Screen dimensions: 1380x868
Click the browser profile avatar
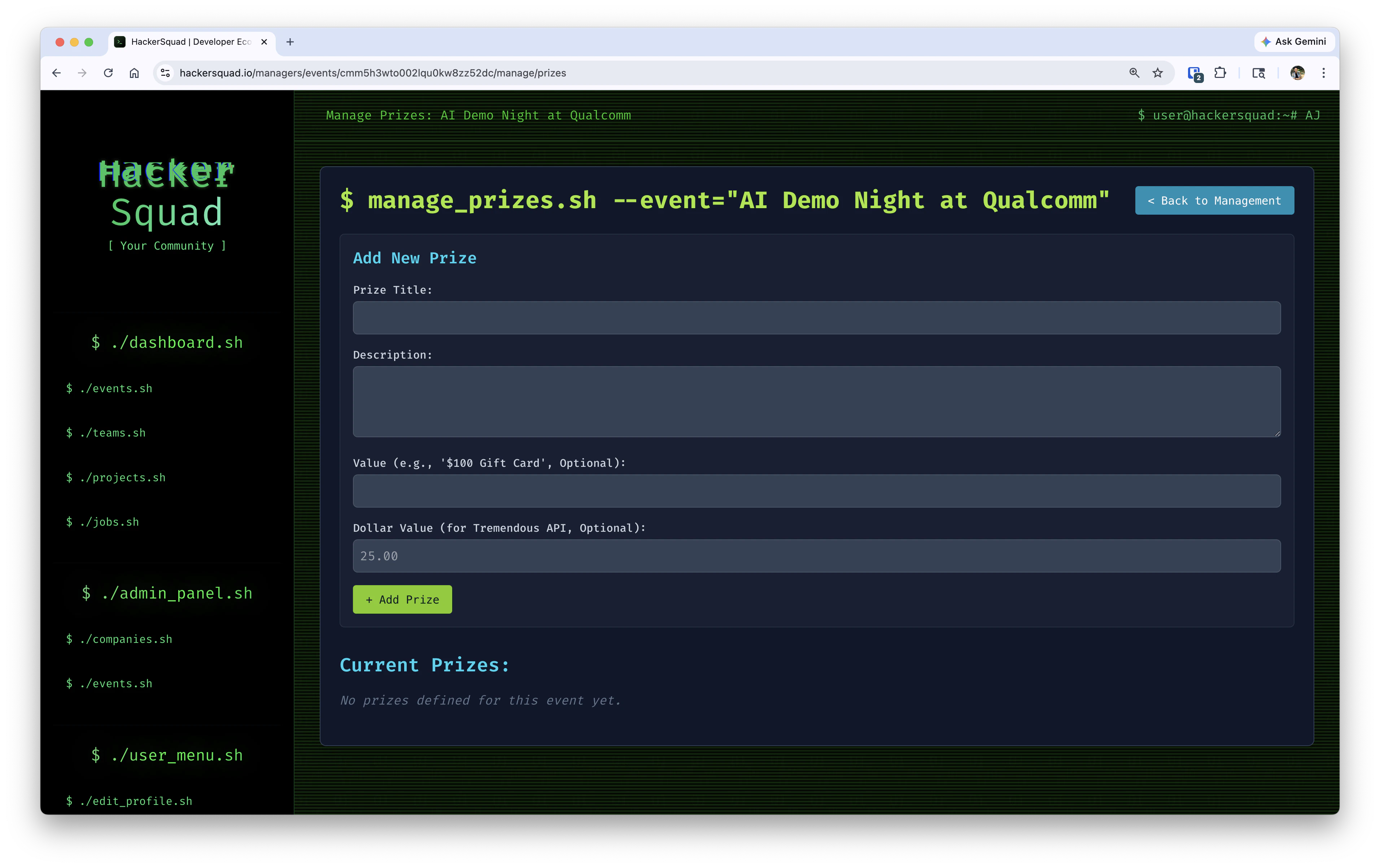[x=1297, y=73]
